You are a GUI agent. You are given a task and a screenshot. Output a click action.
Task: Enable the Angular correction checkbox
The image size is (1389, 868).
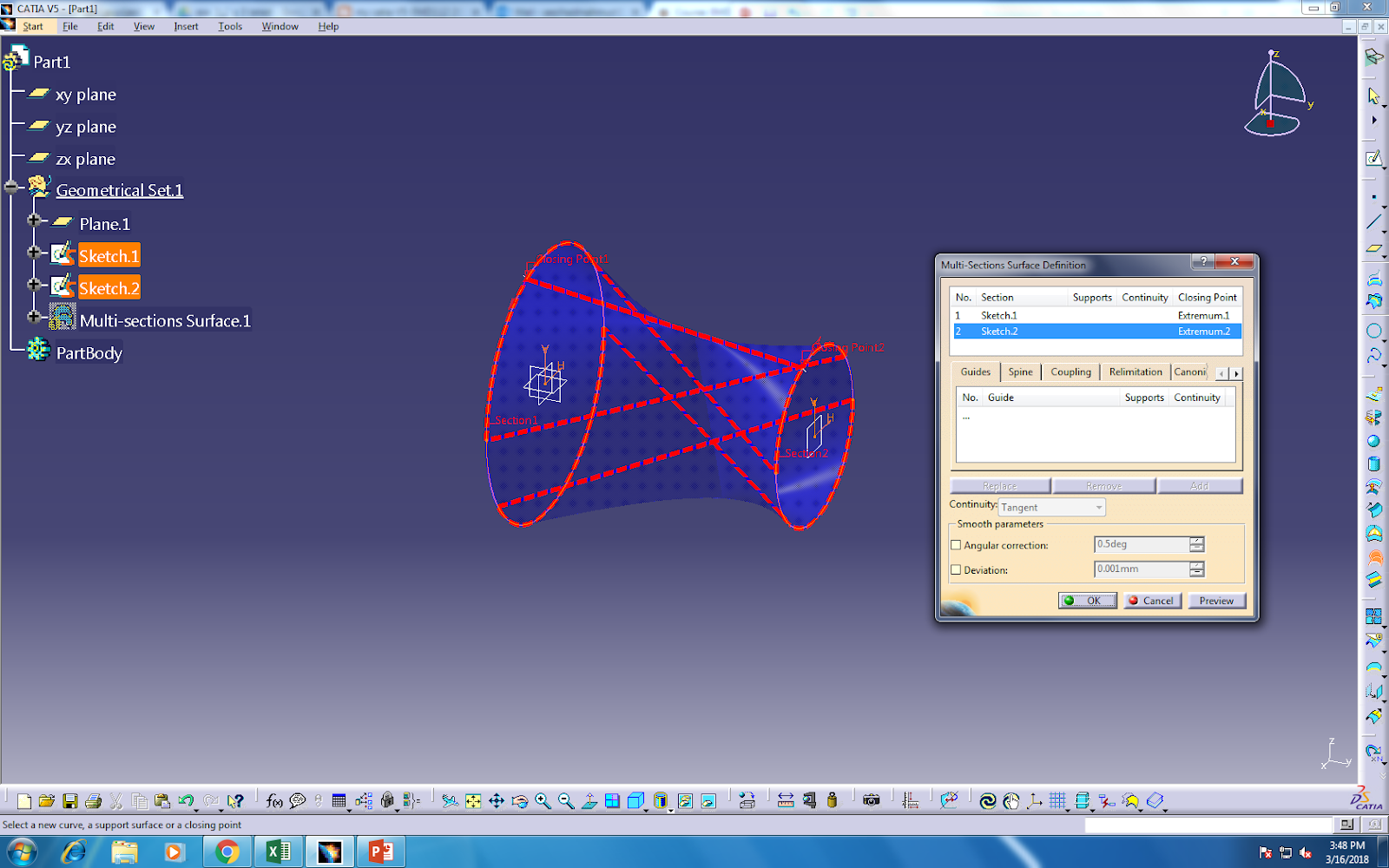[956, 544]
